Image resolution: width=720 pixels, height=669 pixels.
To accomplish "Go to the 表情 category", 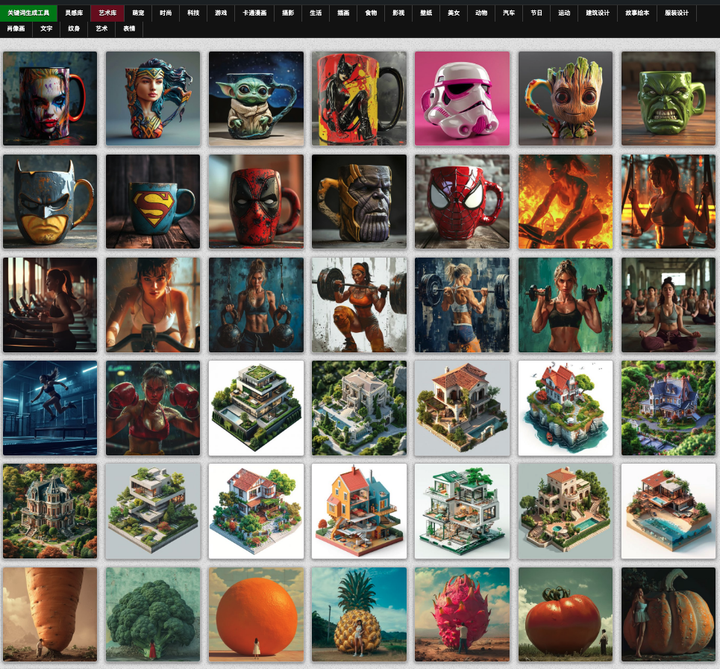I will point(129,28).
